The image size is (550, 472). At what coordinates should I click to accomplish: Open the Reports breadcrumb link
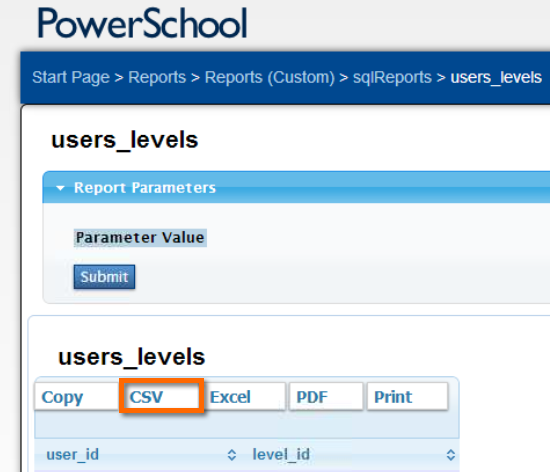[157, 77]
